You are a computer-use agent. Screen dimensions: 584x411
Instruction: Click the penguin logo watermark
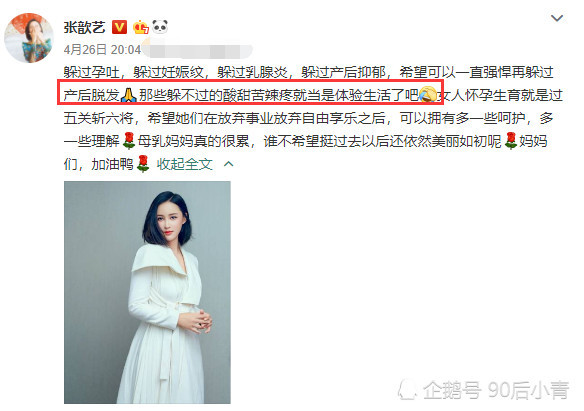(x=407, y=391)
